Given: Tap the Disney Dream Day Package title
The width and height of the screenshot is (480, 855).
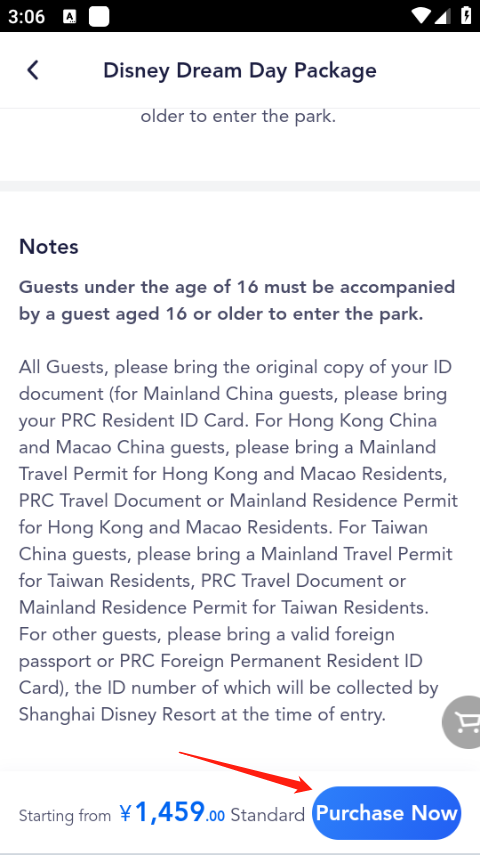Looking at the screenshot, I should 240,70.
